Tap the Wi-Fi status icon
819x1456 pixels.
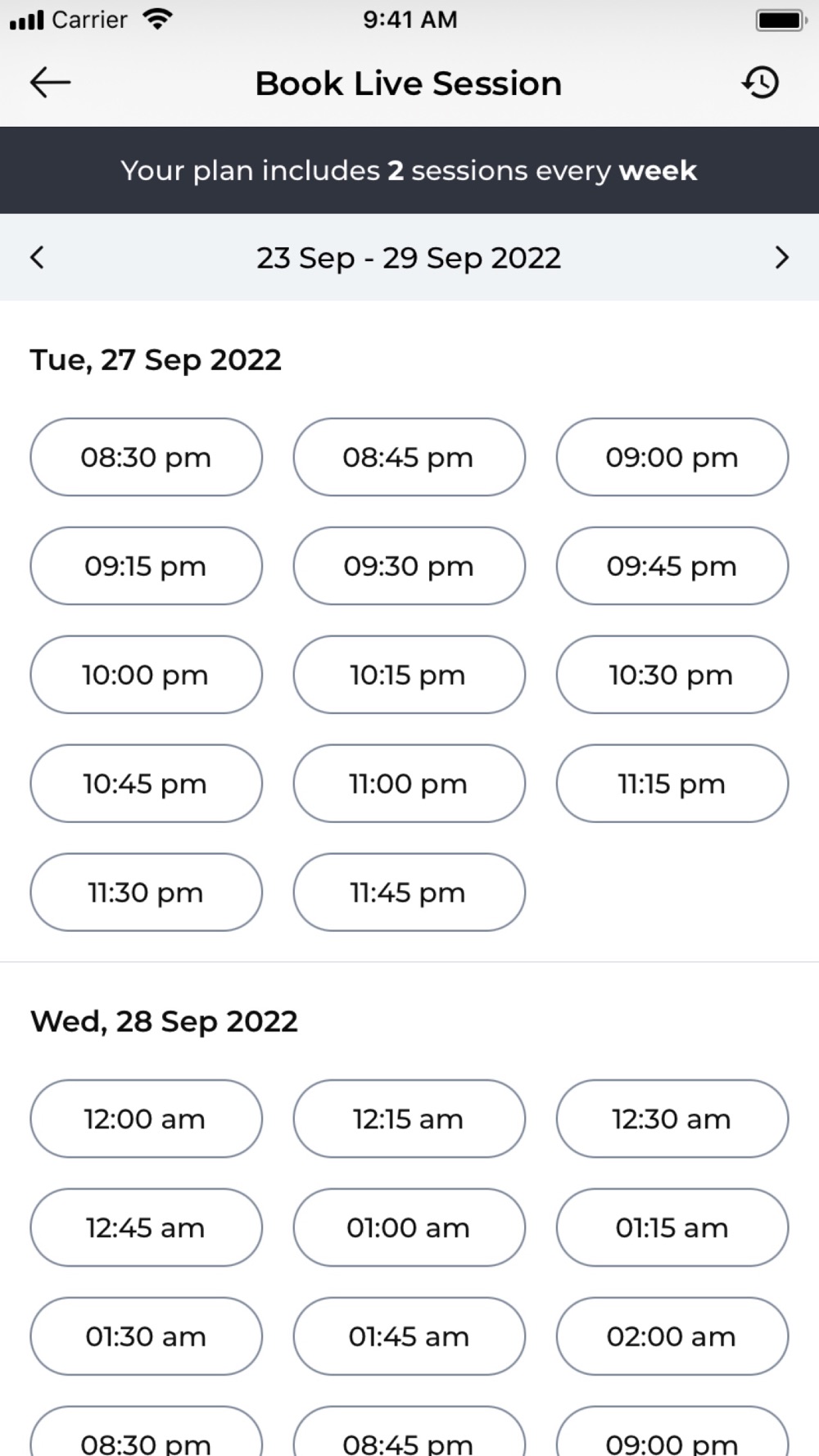pos(157,19)
